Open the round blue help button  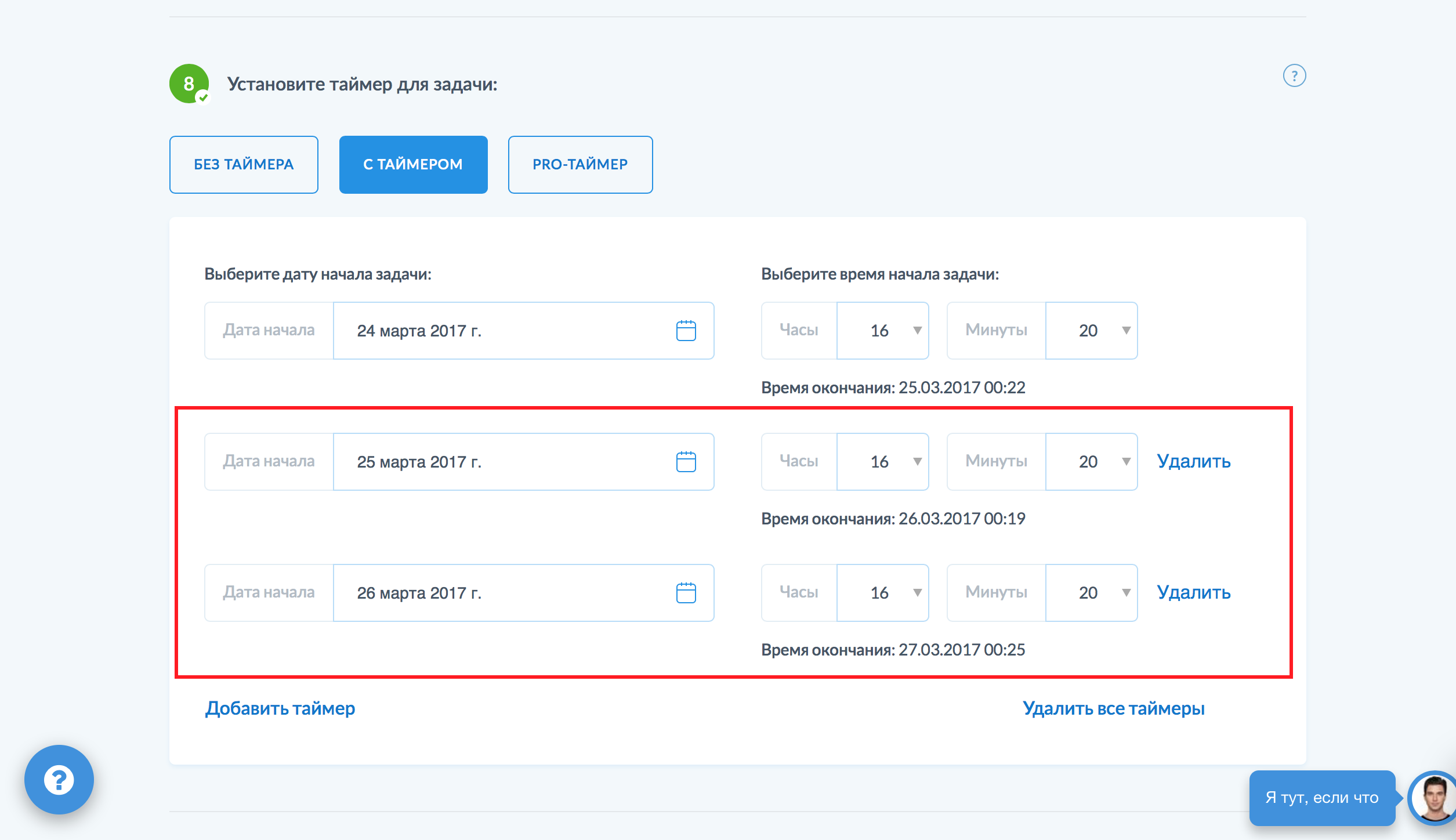click(x=59, y=779)
